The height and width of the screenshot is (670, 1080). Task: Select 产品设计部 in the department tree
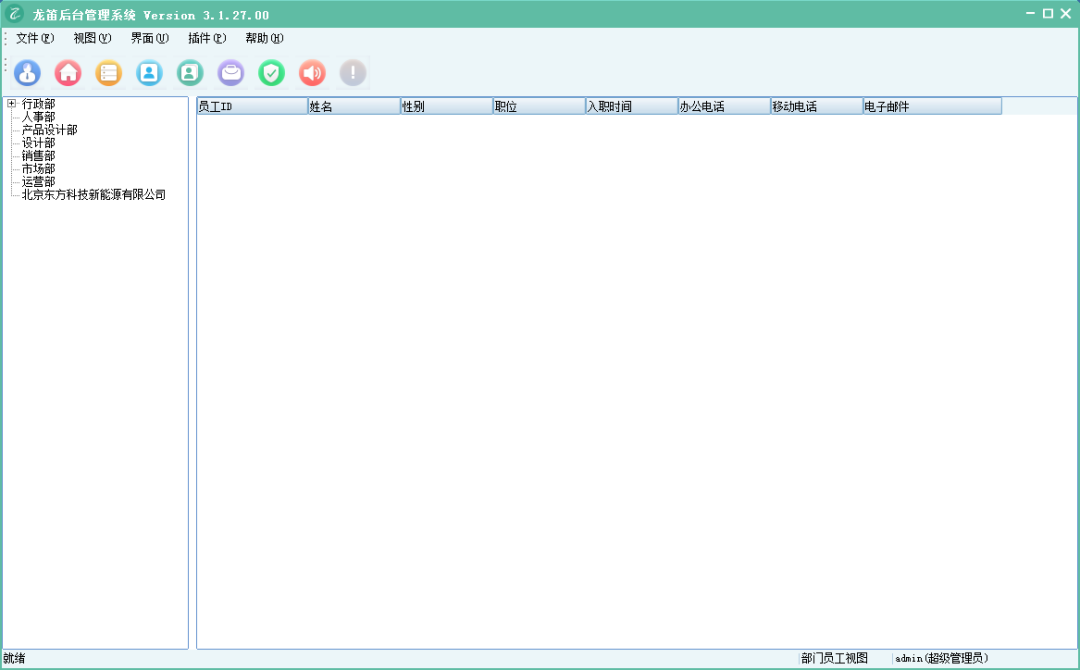(50, 130)
